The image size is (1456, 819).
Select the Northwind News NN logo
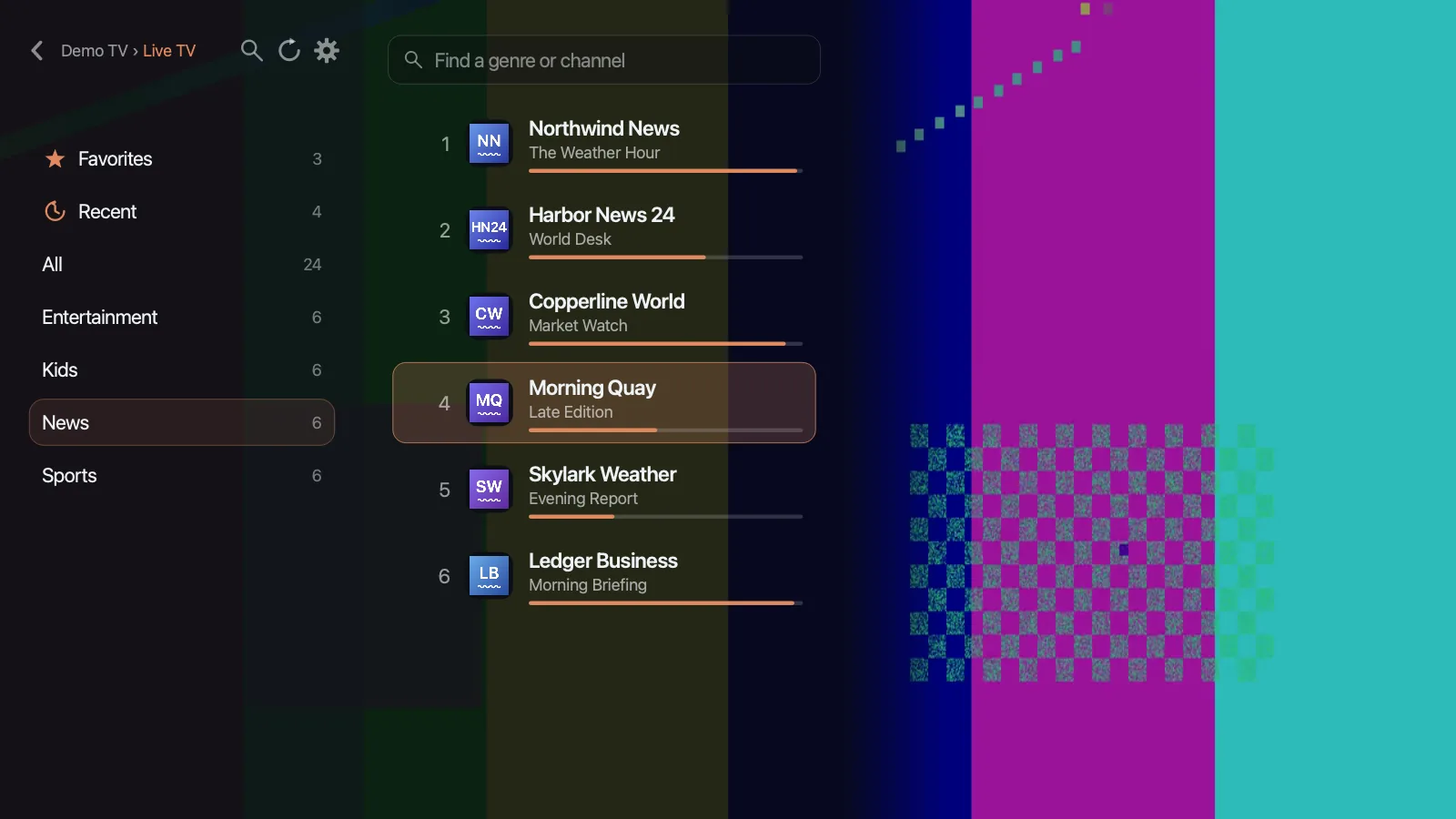tap(489, 144)
